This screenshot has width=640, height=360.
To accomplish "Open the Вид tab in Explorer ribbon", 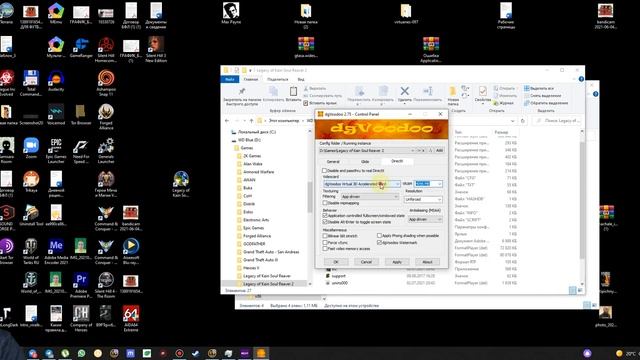I will (301, 79).
